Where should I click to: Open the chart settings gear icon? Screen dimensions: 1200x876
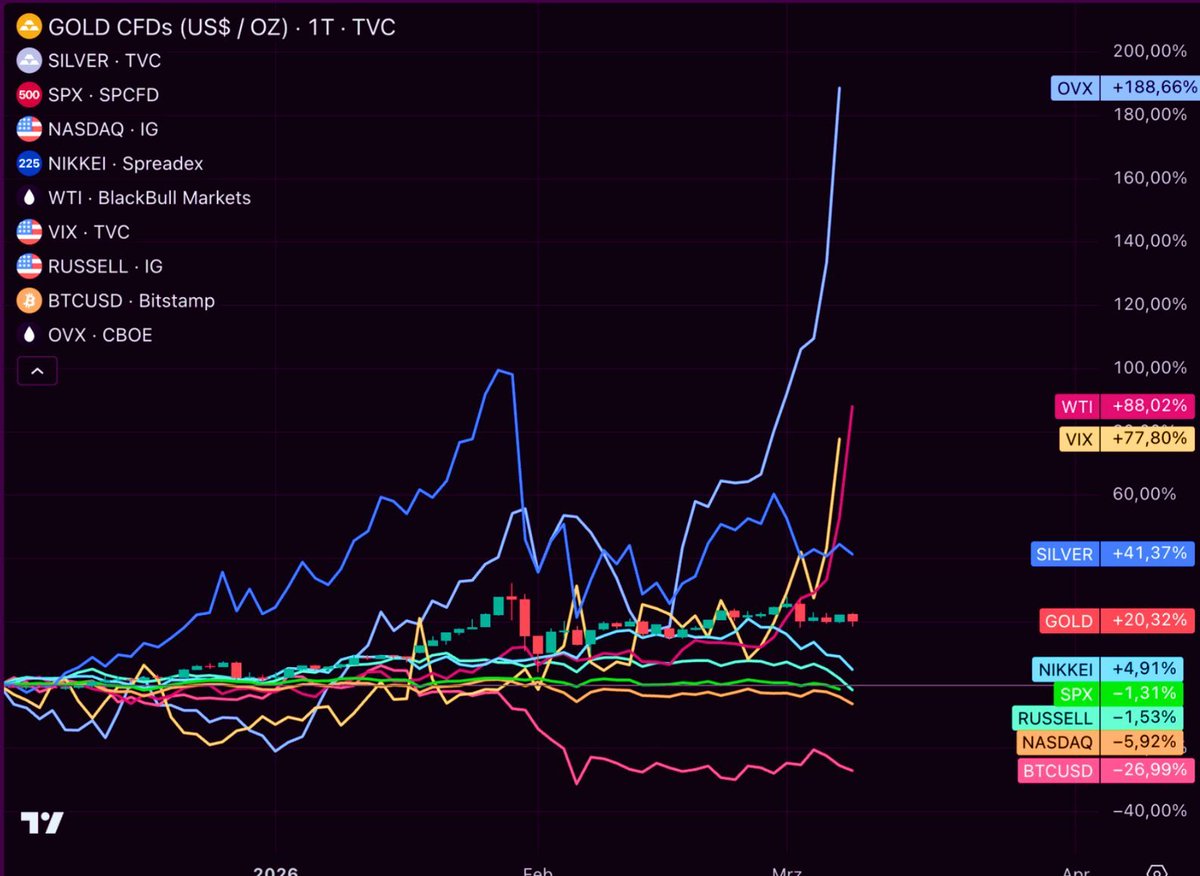click(x=1158, y=870)
